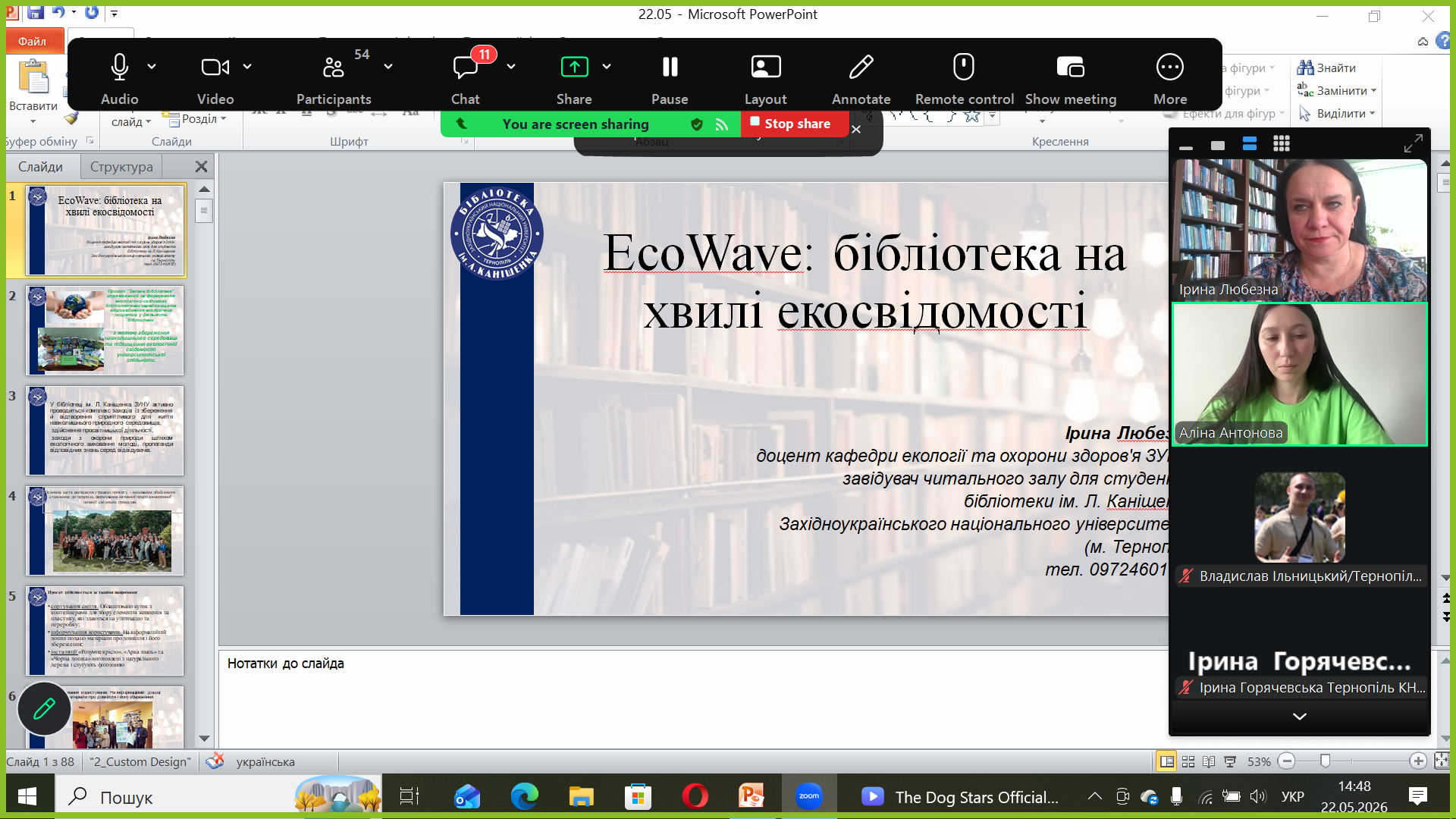Select slide 5 thumbnail
The height and width of the screenshot is (819, 1456).
coord(105,631)
